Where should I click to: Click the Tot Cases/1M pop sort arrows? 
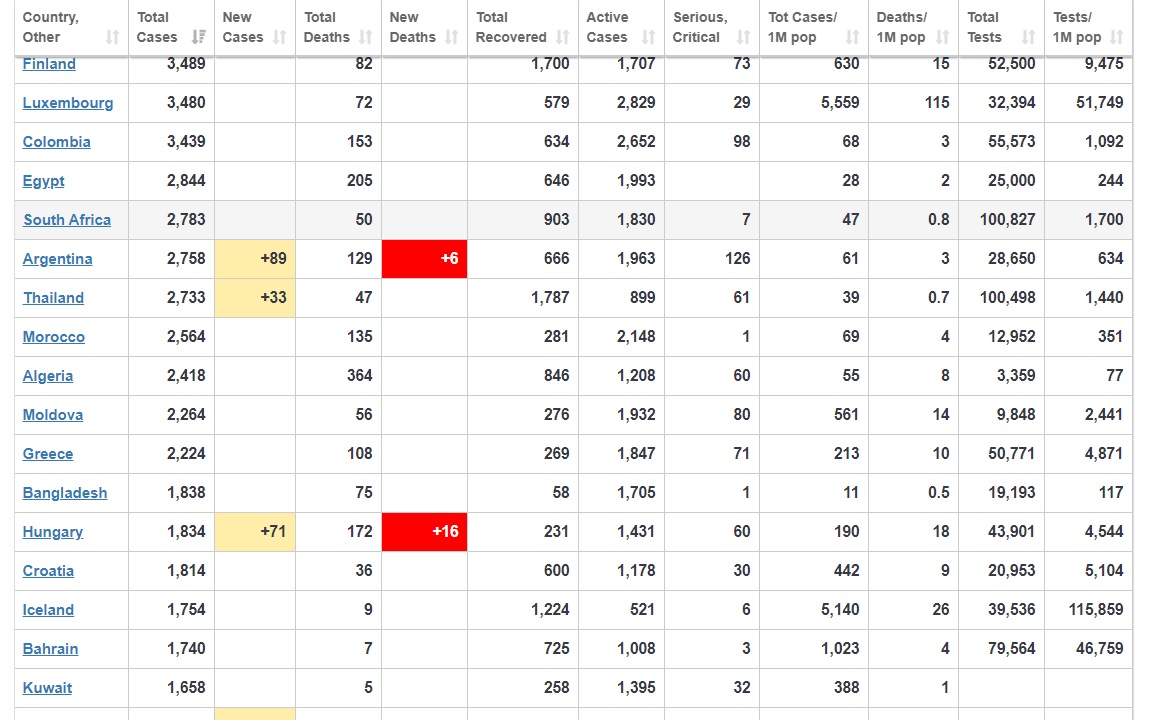(852, 37)
